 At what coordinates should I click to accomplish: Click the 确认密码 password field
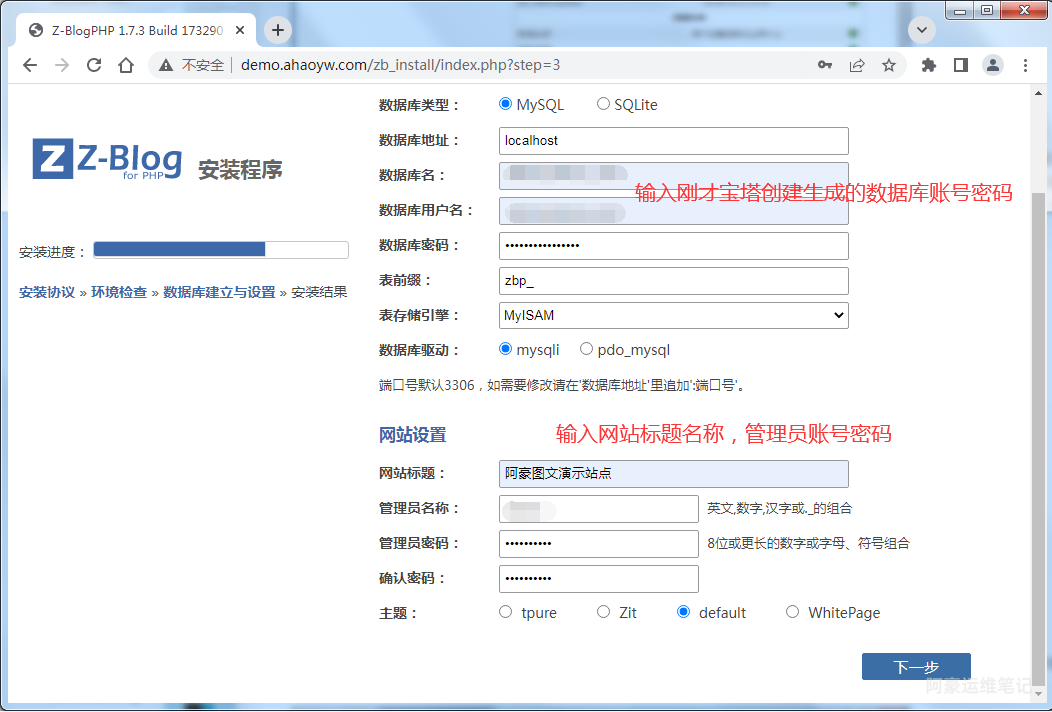coord(598,578)
